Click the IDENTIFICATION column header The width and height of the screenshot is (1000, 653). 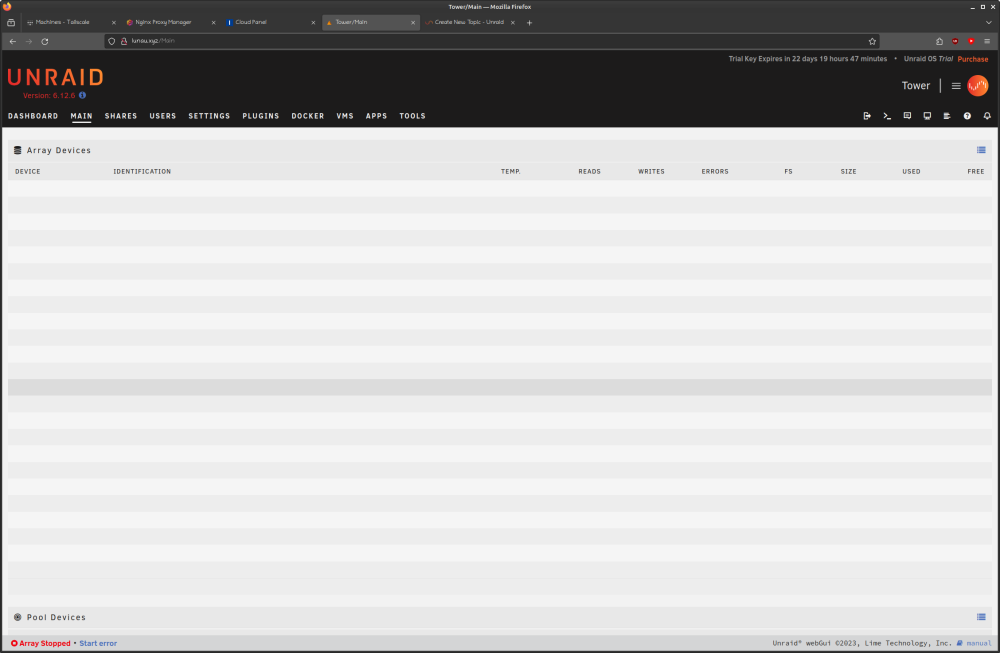pyautogui.click(x=142, y=172)
